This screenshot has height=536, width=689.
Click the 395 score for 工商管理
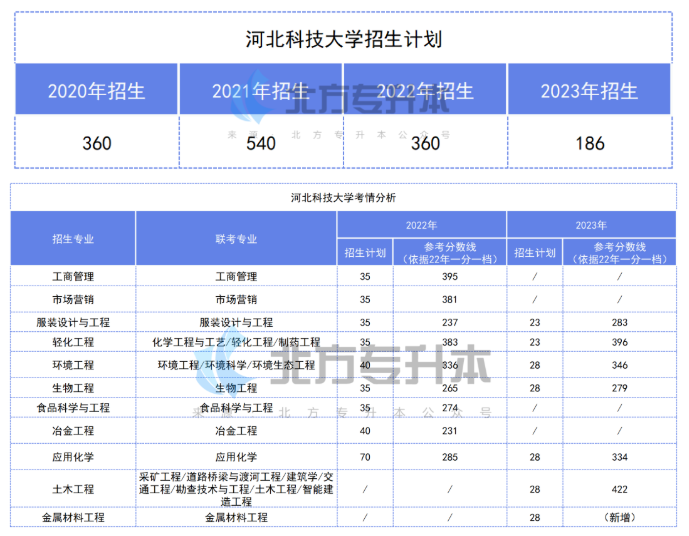coord(449,276)
